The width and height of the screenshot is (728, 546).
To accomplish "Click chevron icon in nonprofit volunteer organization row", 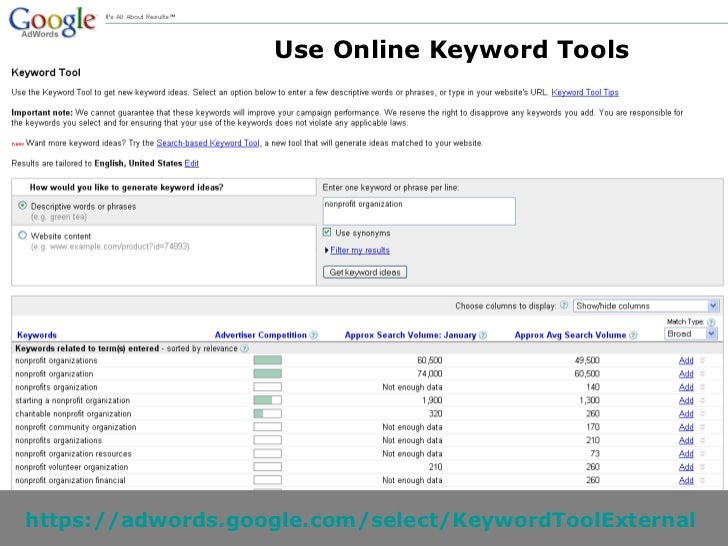I will pyautogui.click(x=702, y=467).
